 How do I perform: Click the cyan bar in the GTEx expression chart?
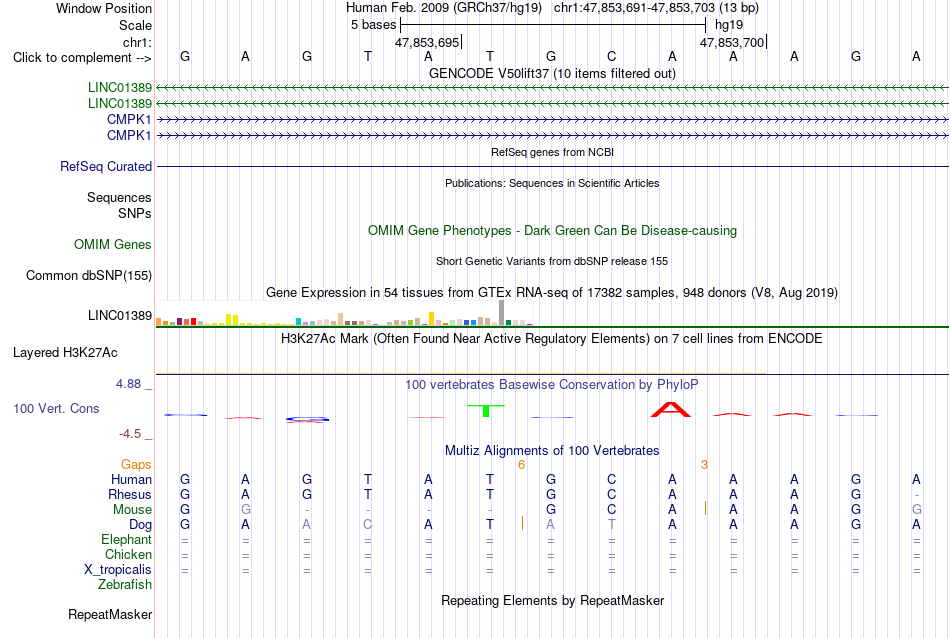[x=298, y=322]
